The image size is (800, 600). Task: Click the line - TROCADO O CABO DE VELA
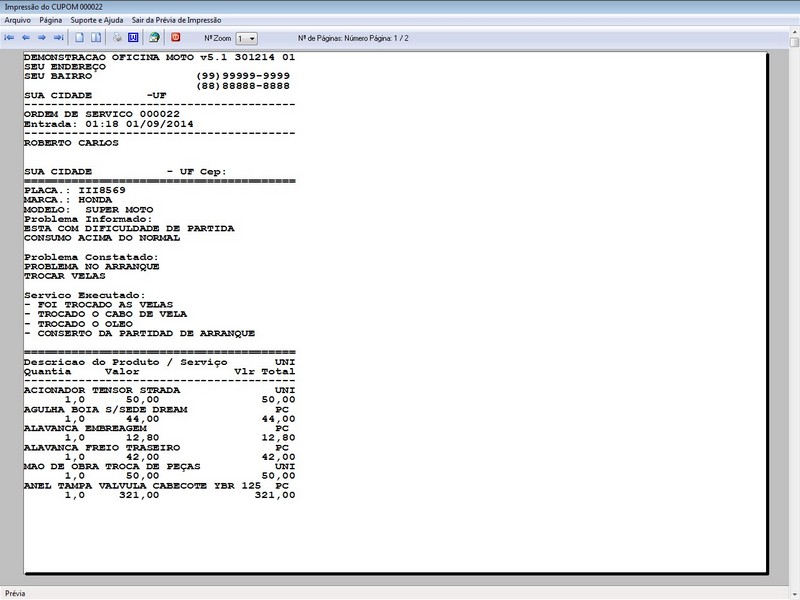[x=105, y=314]
